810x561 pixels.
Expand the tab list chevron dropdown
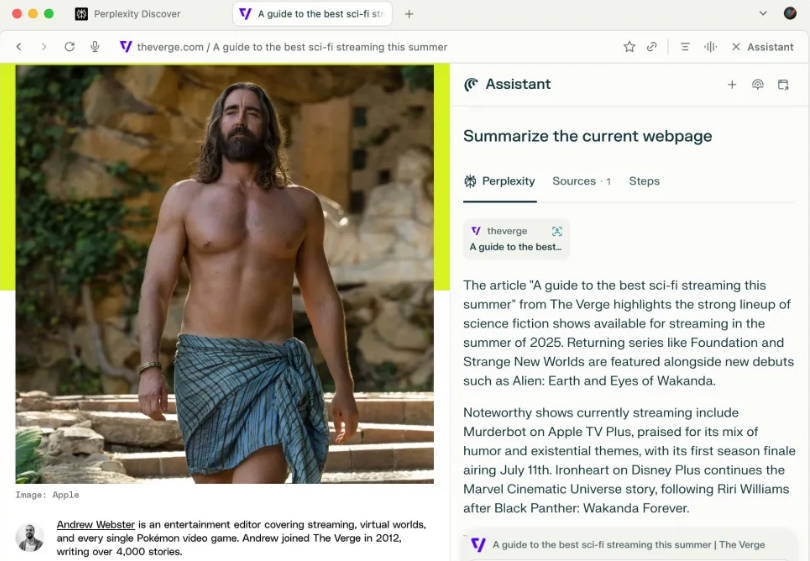[x=763, y=14]
